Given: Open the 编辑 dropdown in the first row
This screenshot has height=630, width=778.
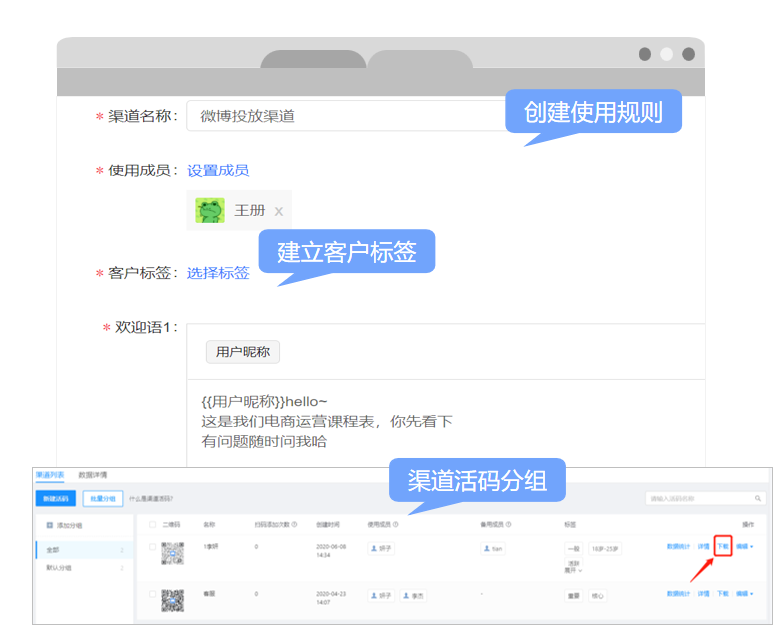Looking at the screenshot, I should pyautogui.click(x=743, y=547).
